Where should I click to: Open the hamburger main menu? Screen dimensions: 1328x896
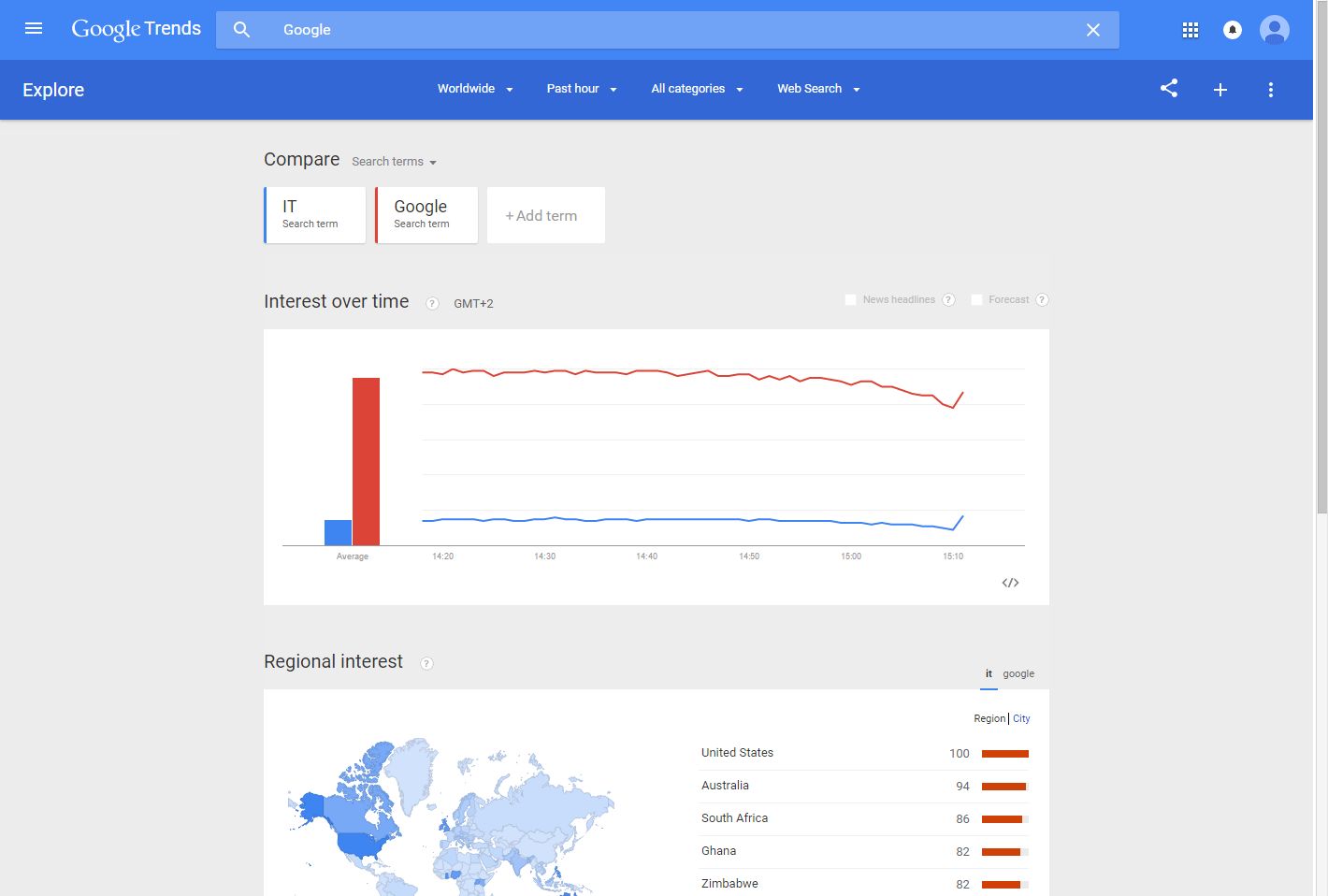[x=34, y=29]
